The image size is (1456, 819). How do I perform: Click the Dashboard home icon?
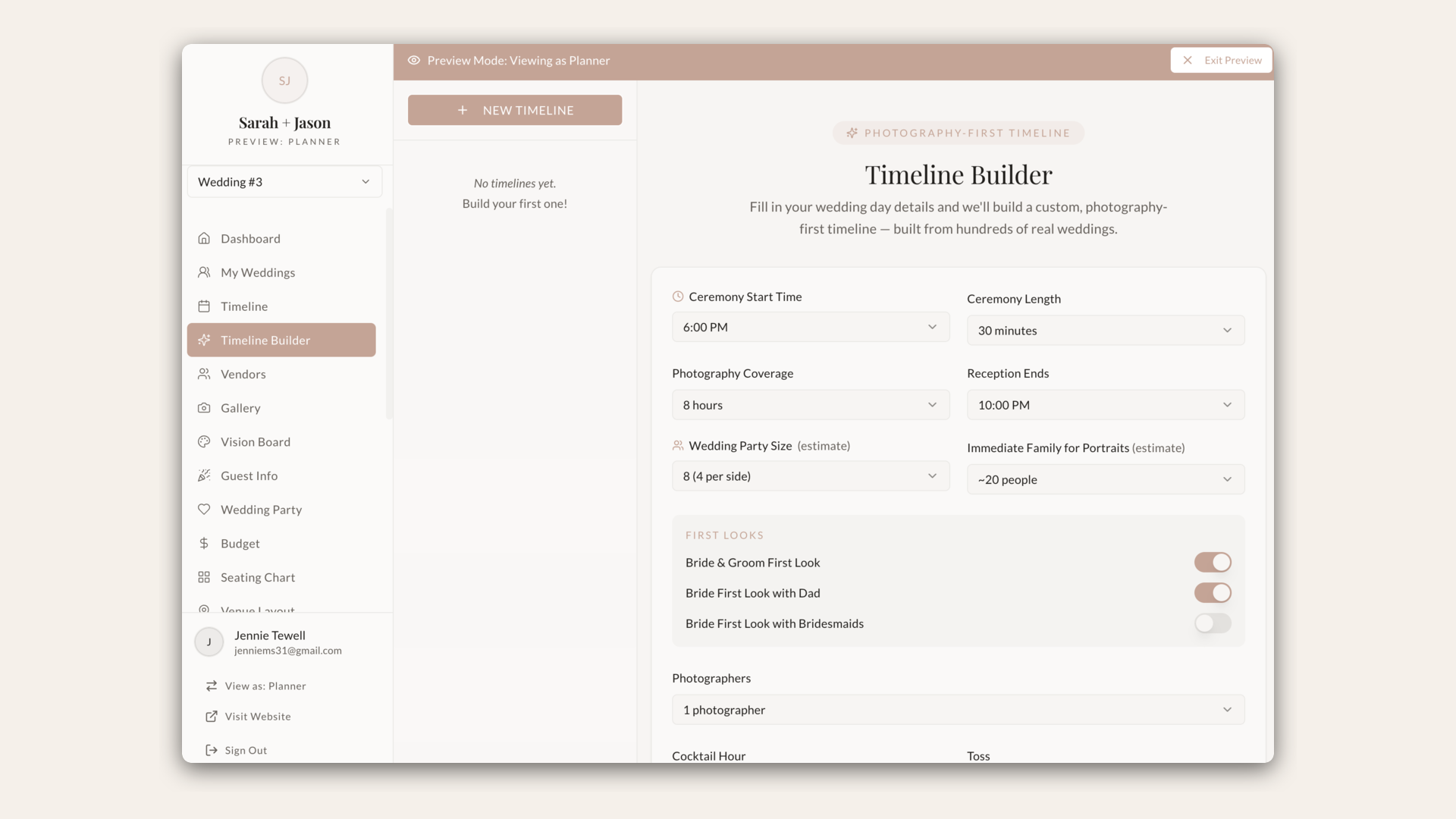tap(204, 238)
